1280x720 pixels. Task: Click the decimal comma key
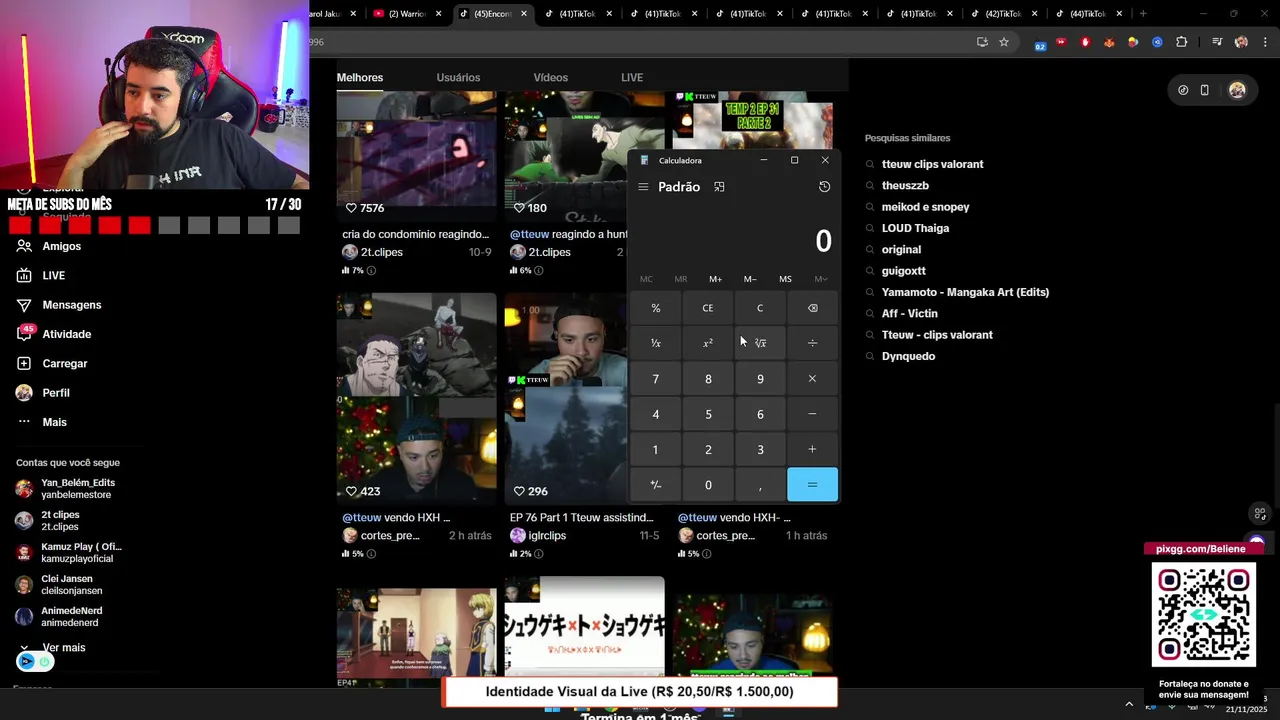coord(760,485)
